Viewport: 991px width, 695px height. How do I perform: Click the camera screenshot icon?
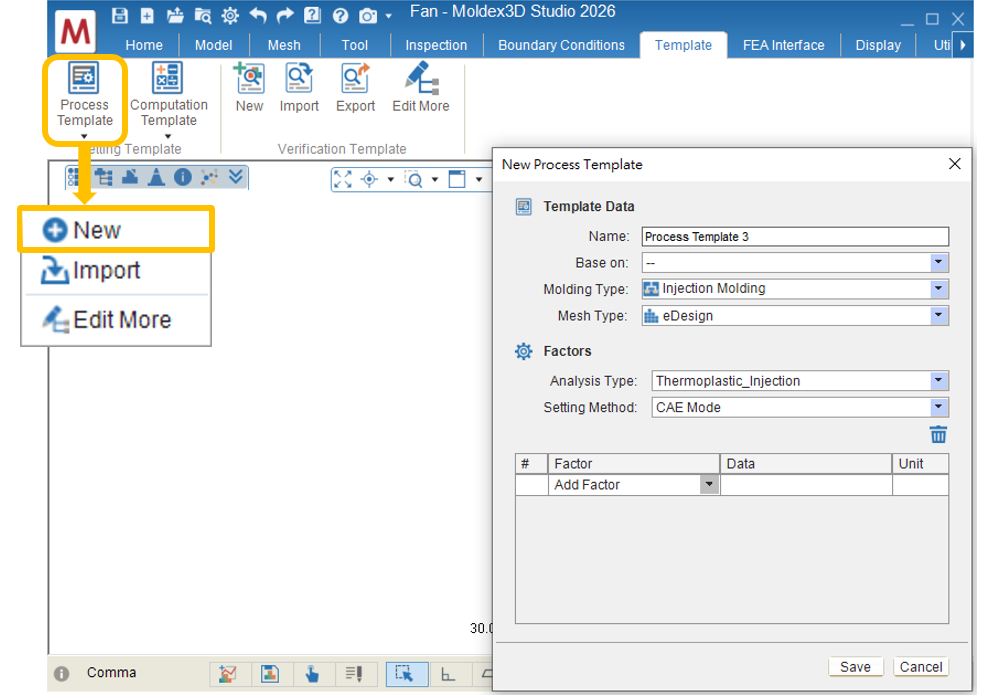click(x=368, y=16)
